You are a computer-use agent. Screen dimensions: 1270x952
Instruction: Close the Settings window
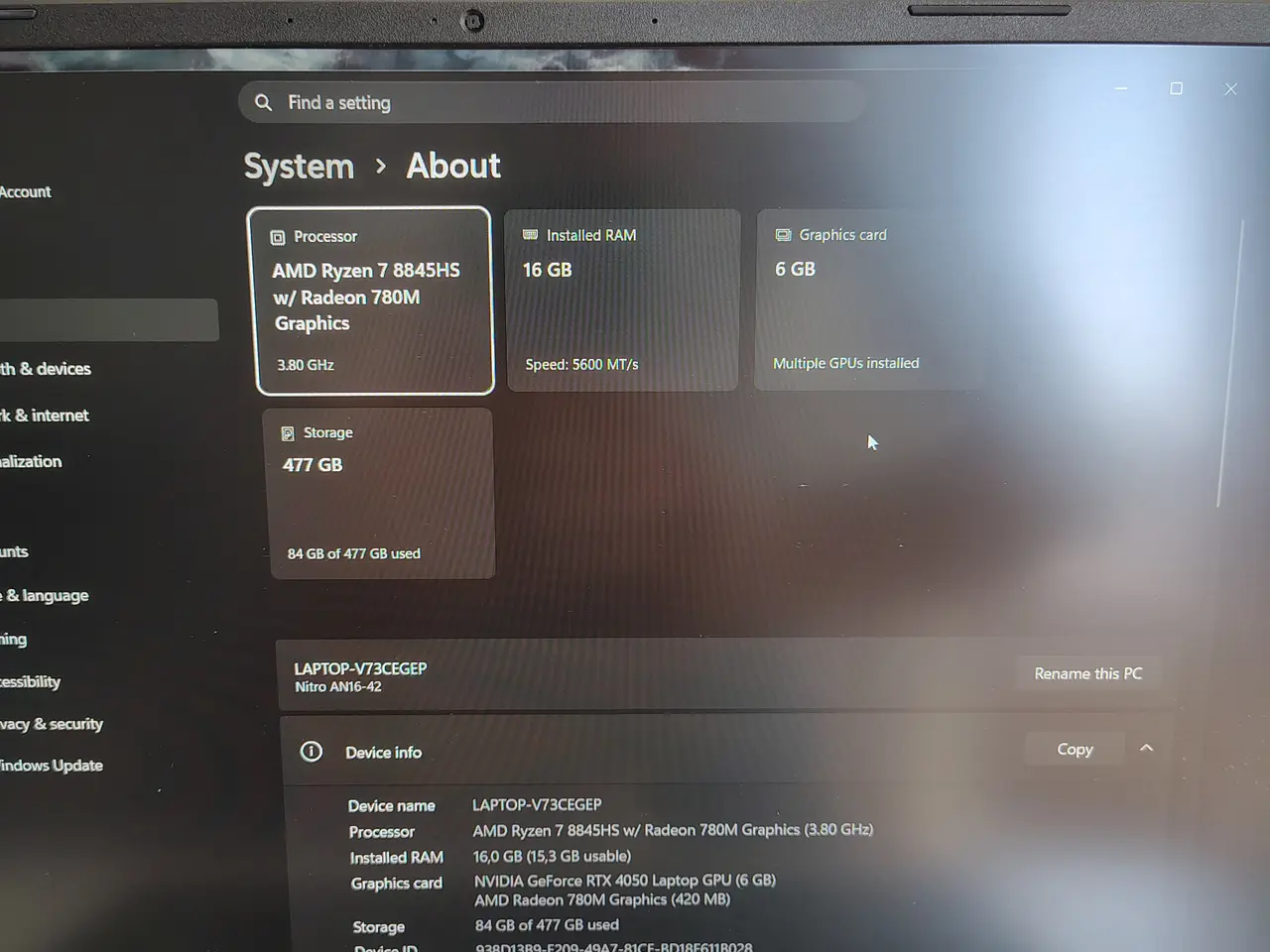(1230, 89)
